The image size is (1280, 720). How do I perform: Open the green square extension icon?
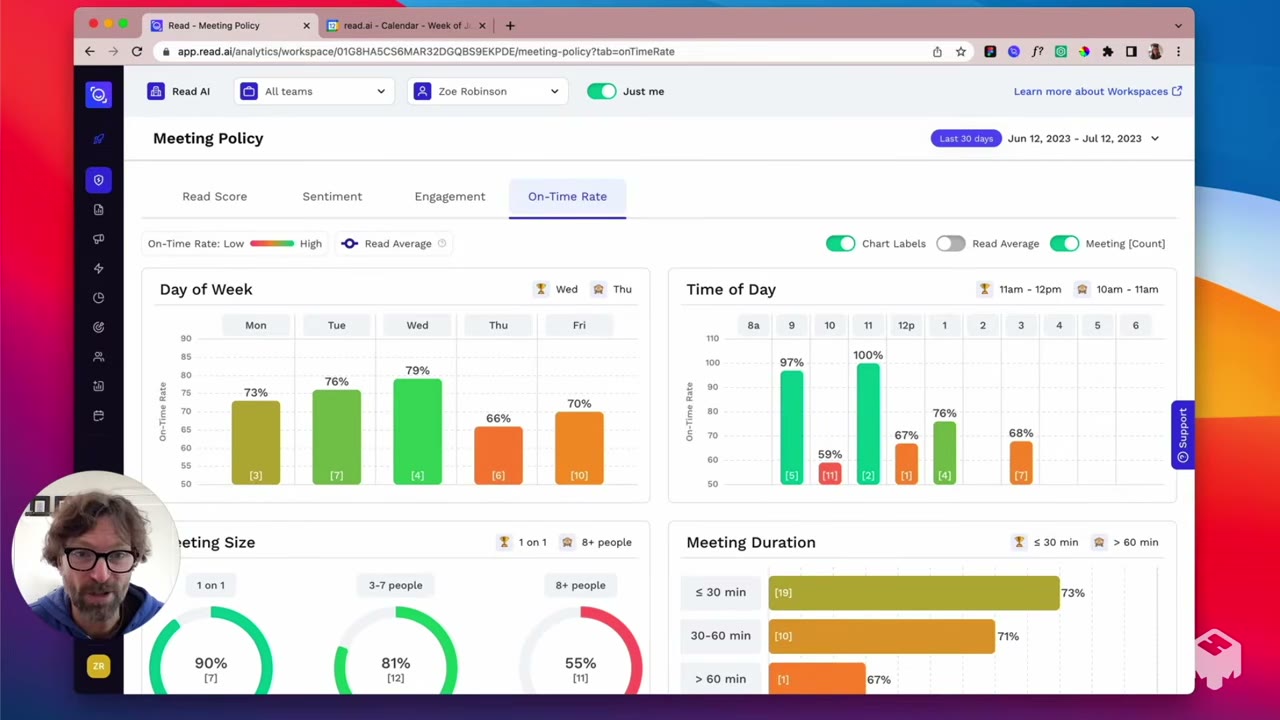[1060, 51]
